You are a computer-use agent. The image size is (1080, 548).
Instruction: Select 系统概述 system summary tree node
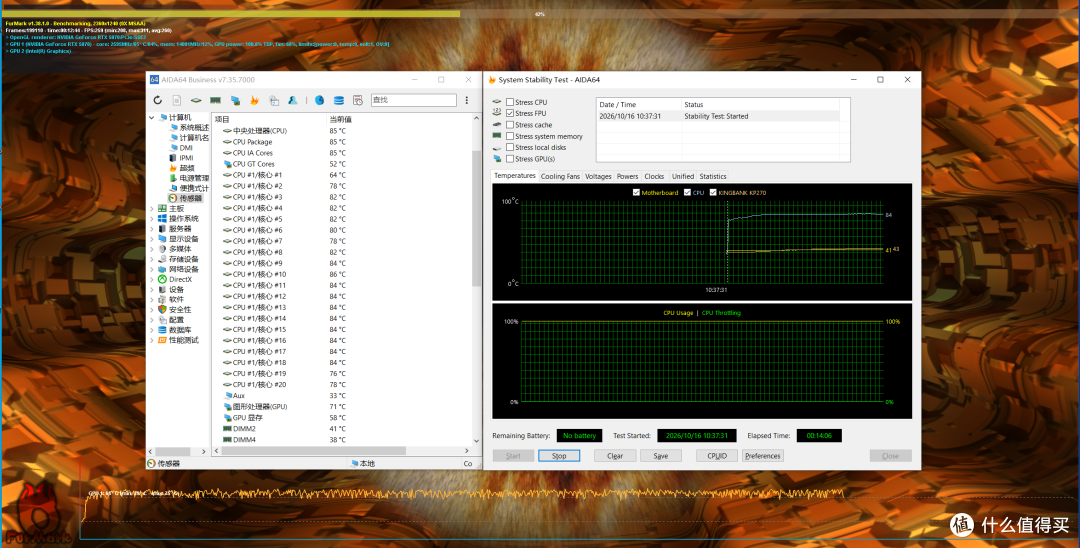coord(189,127)
